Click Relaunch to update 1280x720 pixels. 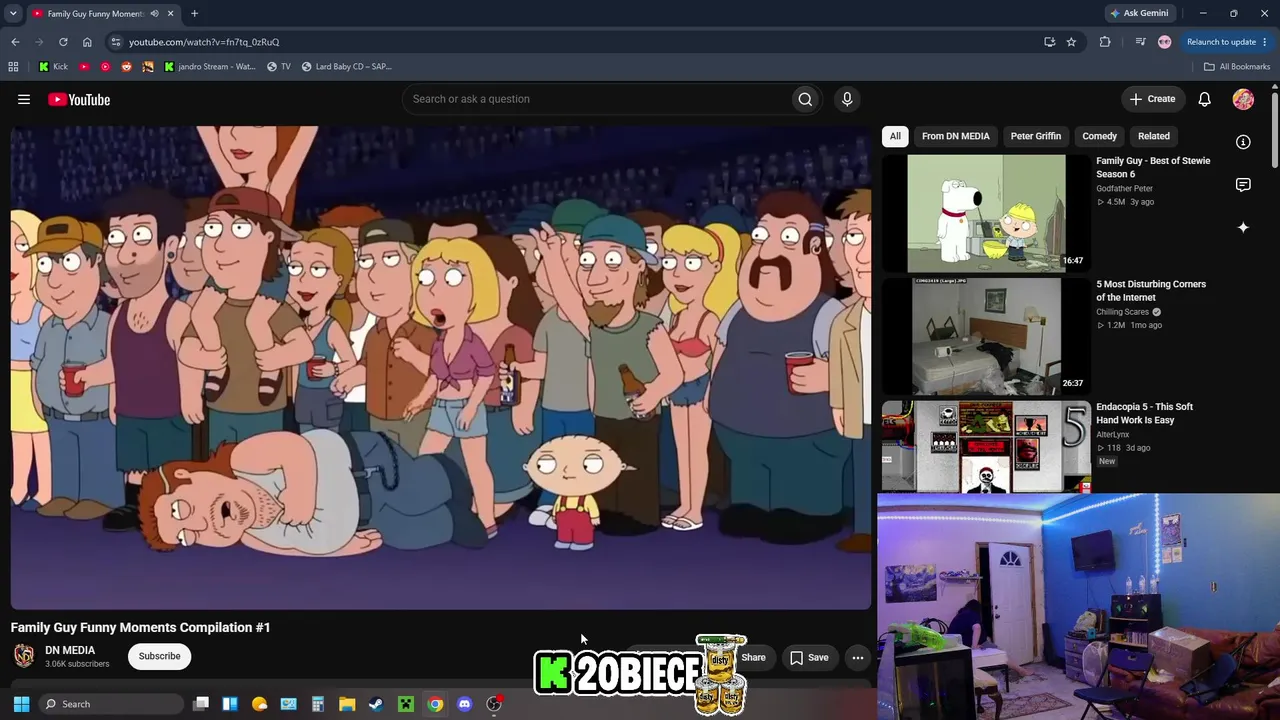(x=1221, y=42)
